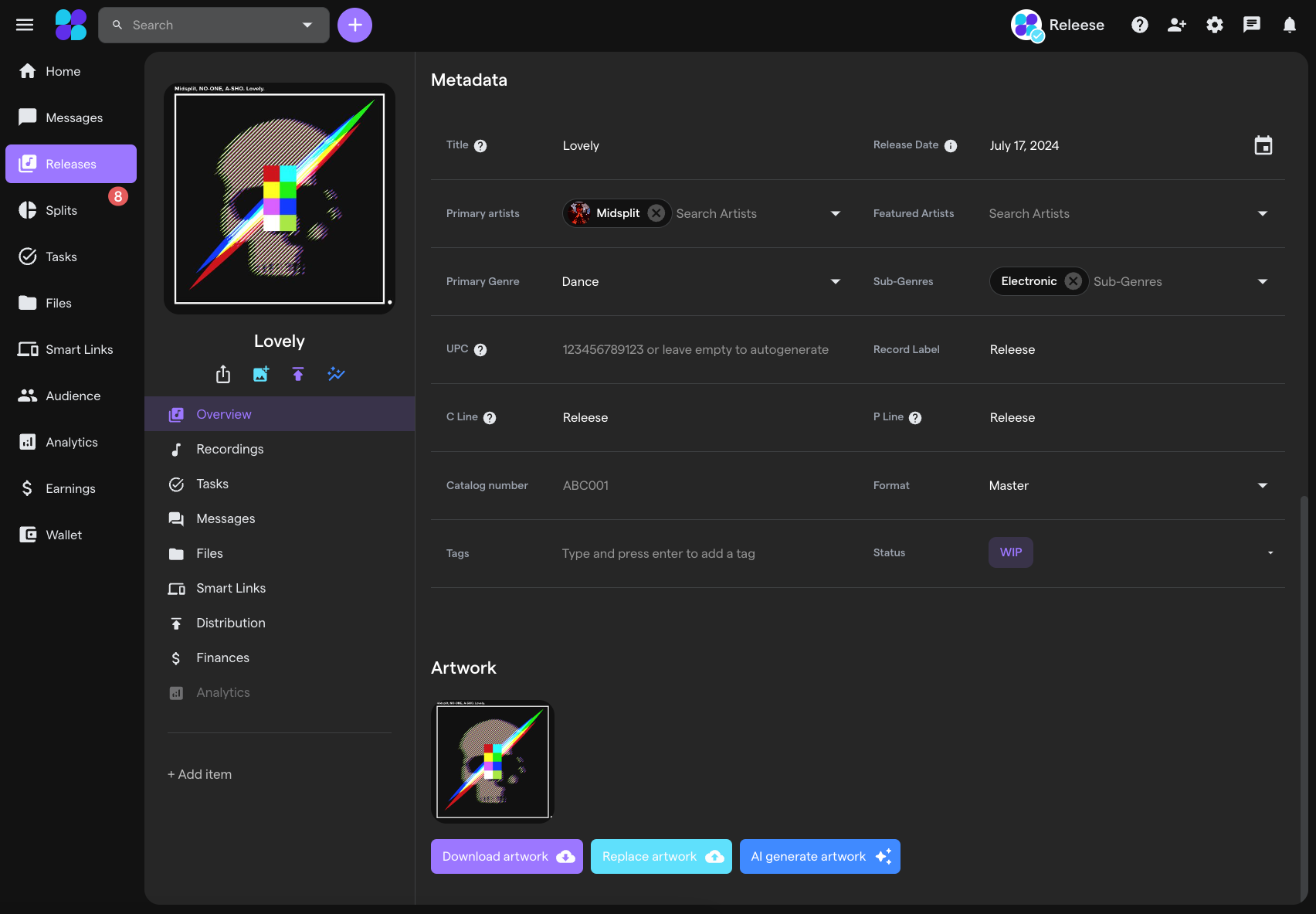
Task: Remove the Electronic sub-genre chip
Action: pyautogui.click(x=1073, y=281)
